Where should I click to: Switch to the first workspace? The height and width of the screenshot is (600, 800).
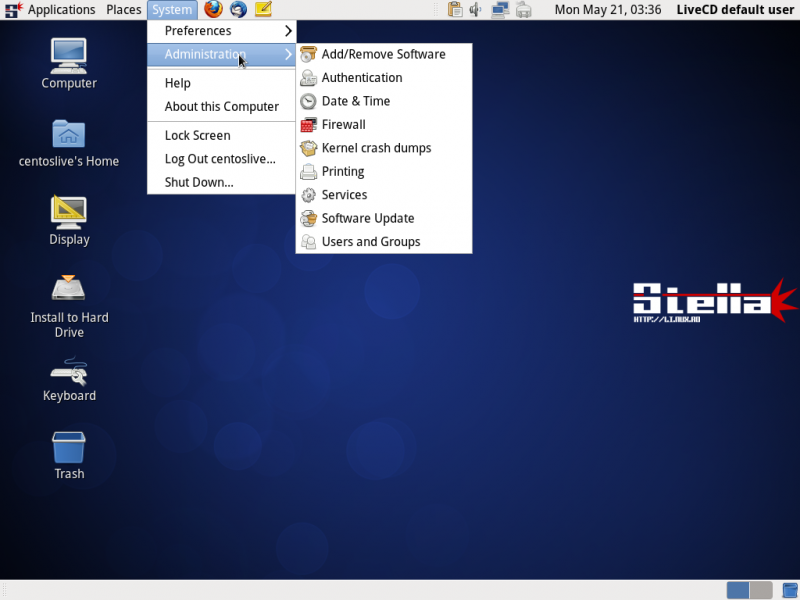pyautogui.click(x=738, y=590)
